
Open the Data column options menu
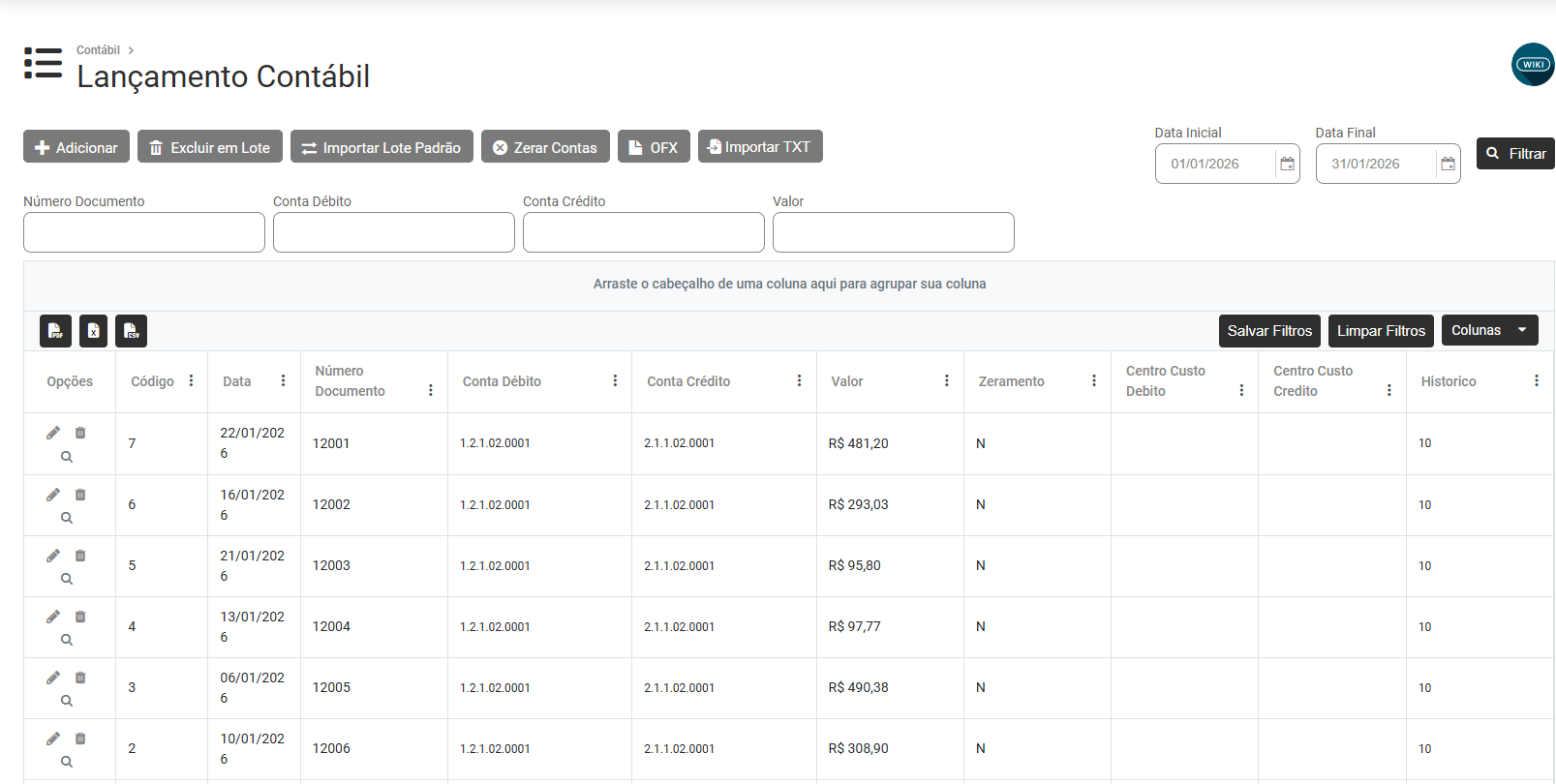point(283,380)
